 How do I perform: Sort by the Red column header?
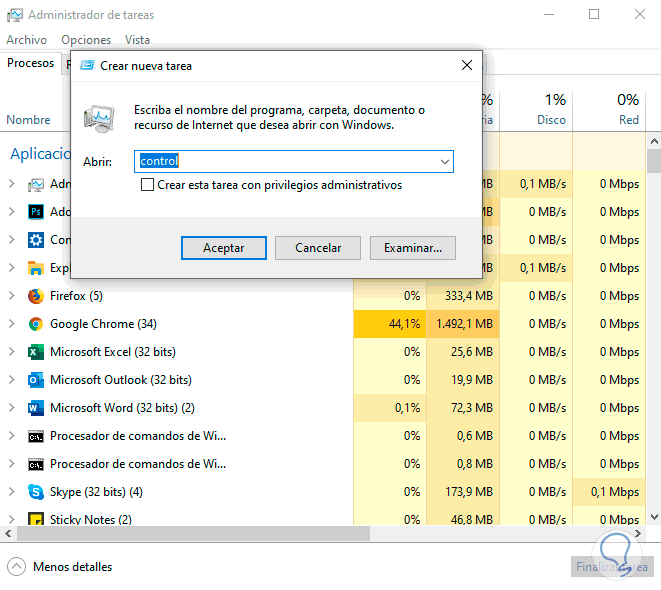coord(629,120)
